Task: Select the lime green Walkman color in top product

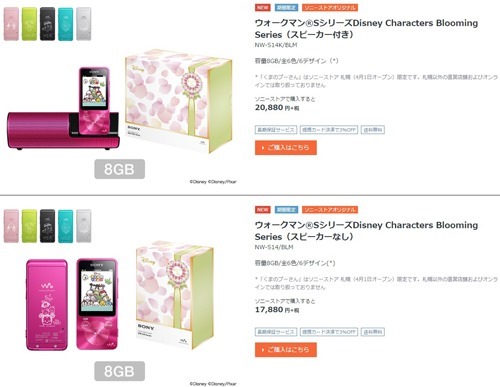Action: click(x=29, y=24)
